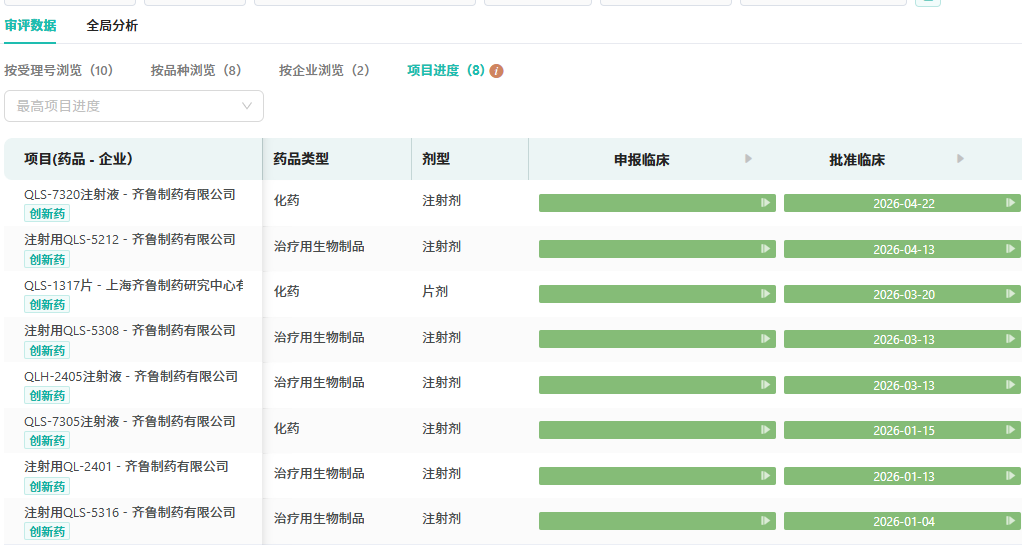
Task: Click arrow icon on QLS-7305 申报临床 bar
Action: click(x=765, y=430)
